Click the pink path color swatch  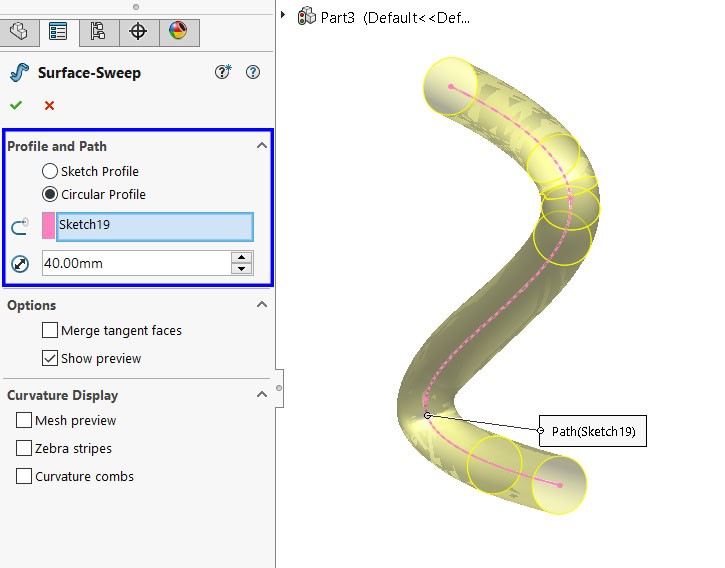[x=49, y=226]
